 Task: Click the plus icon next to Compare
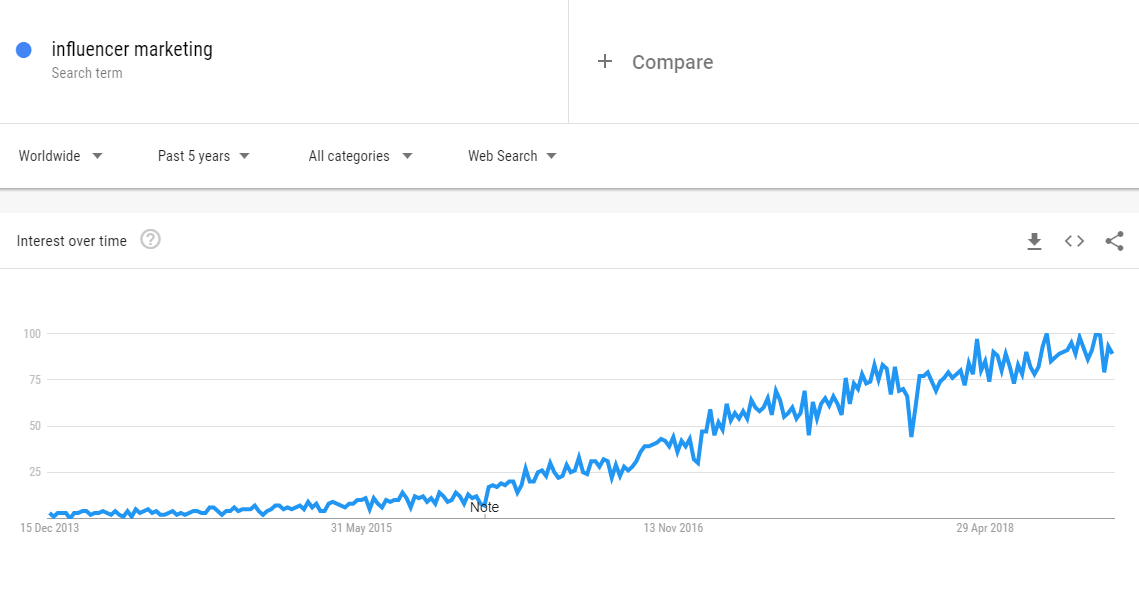(605, 61)
